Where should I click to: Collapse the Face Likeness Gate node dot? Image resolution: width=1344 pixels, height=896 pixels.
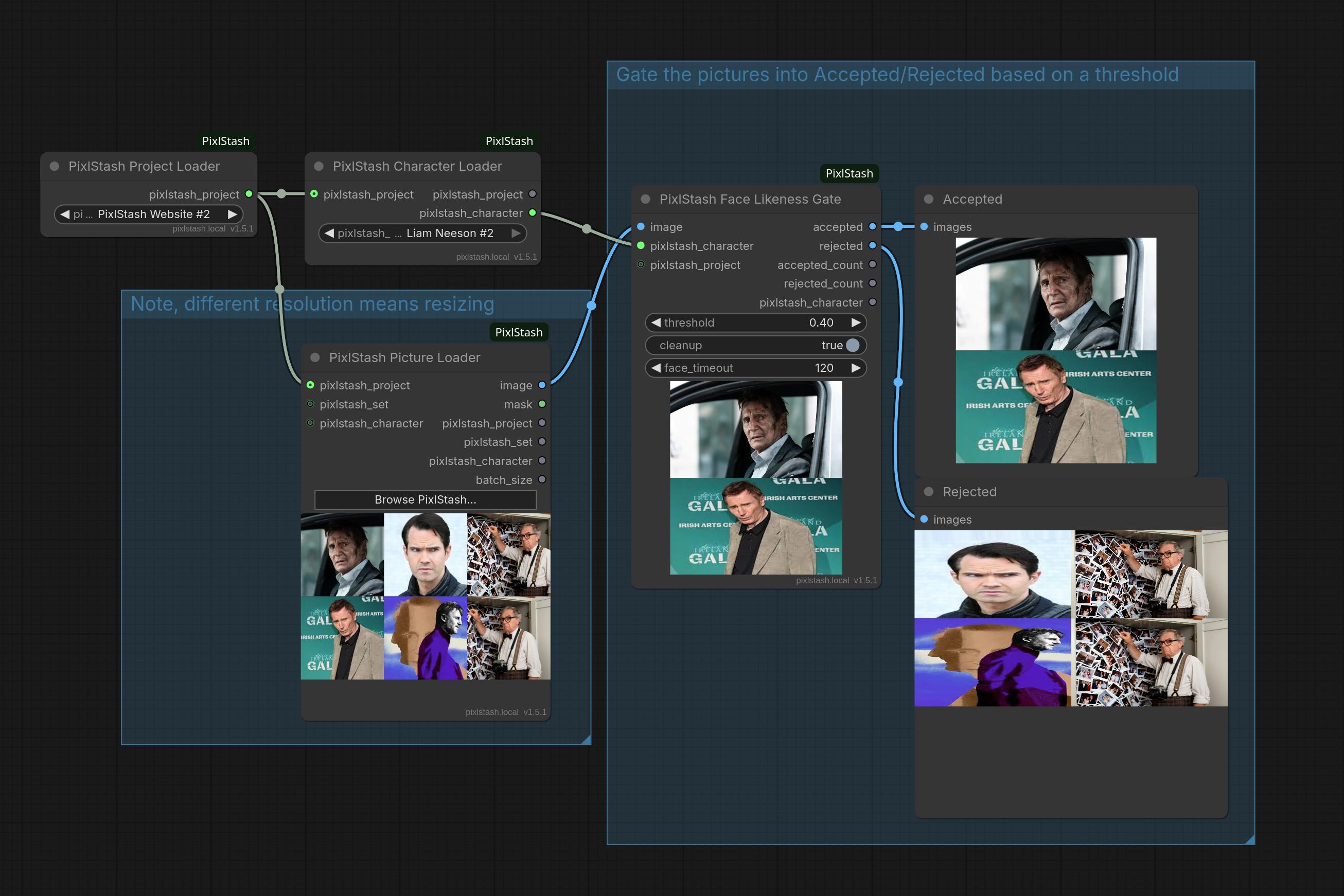coord(645,200)
